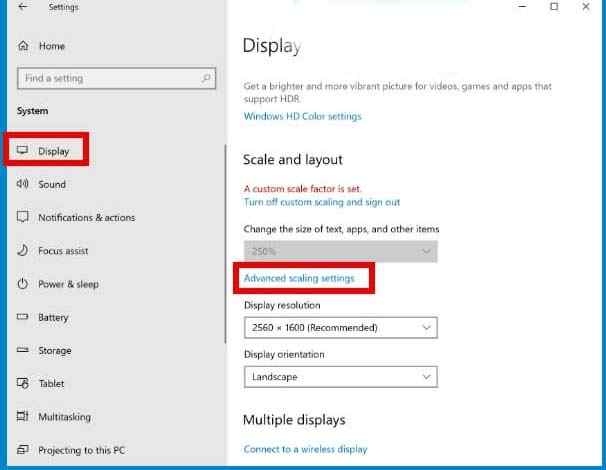Select Display in the sidebar
The height and width of the screenshot is (470, 606).
[x=54, y=151]
